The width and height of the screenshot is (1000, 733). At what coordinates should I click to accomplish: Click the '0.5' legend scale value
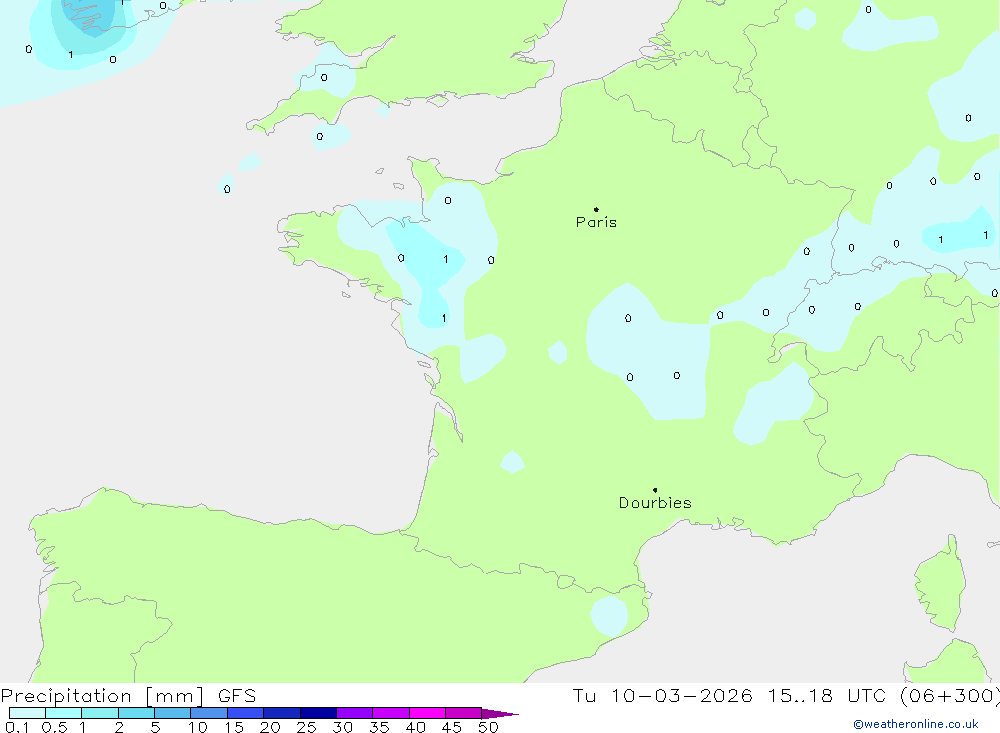(54, 727)
